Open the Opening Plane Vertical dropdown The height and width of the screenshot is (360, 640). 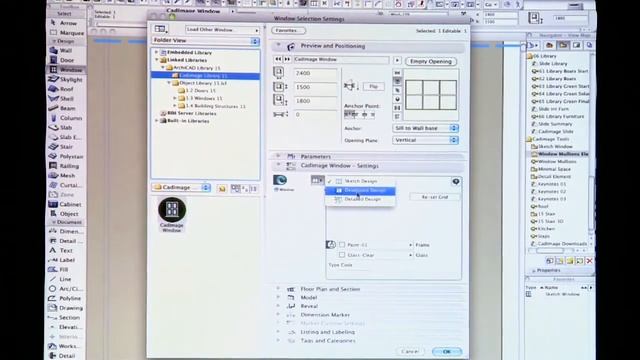pos(426,140)
